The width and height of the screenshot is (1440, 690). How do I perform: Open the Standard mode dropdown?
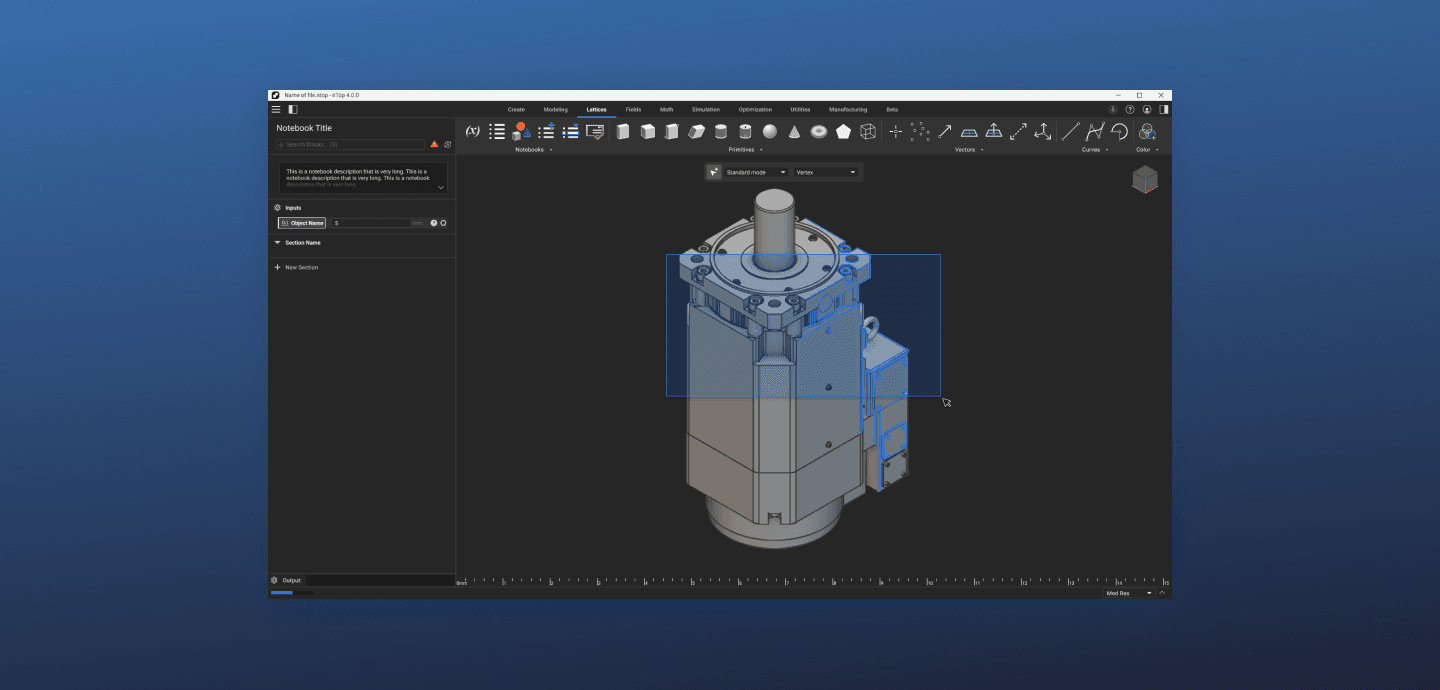756,172
